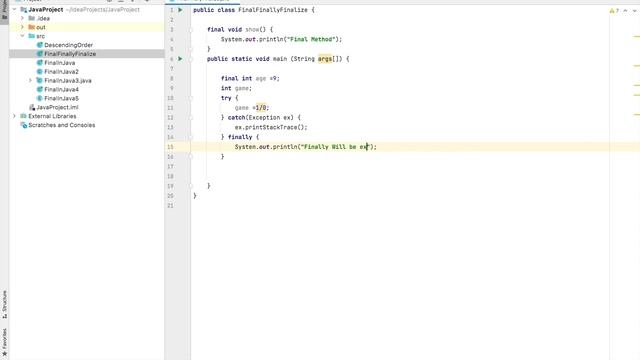Select FinalFinallyFinalize in the project tree

pyautogui.click(x=70, y=54)
